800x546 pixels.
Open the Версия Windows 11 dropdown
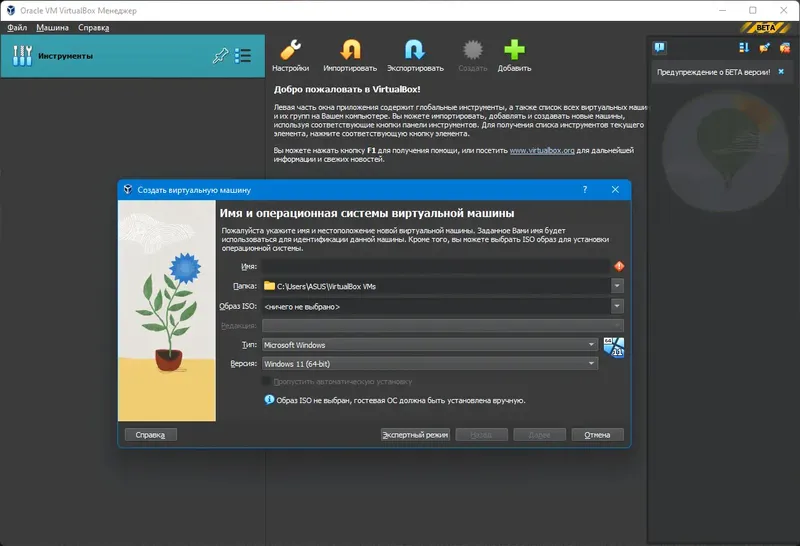[x=430, y=364]
